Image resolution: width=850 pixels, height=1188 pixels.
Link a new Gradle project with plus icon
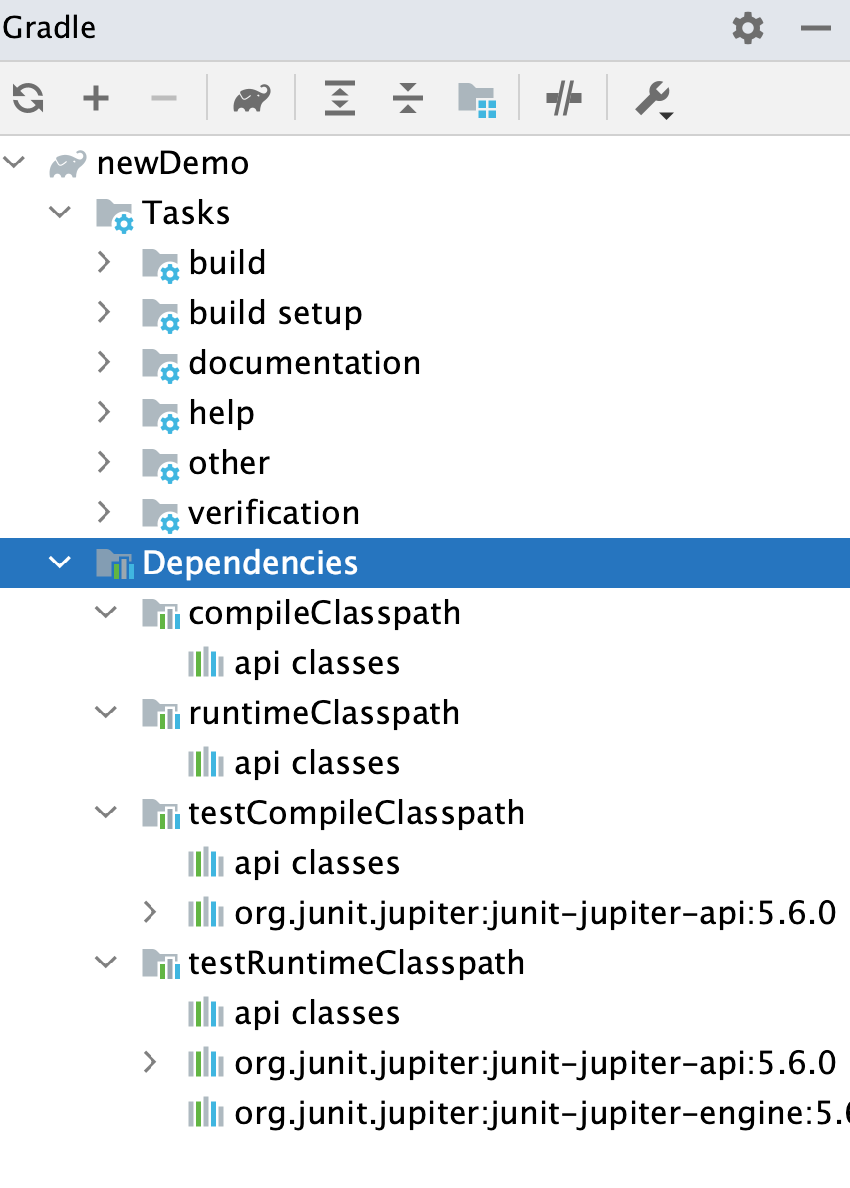[96, 98]
